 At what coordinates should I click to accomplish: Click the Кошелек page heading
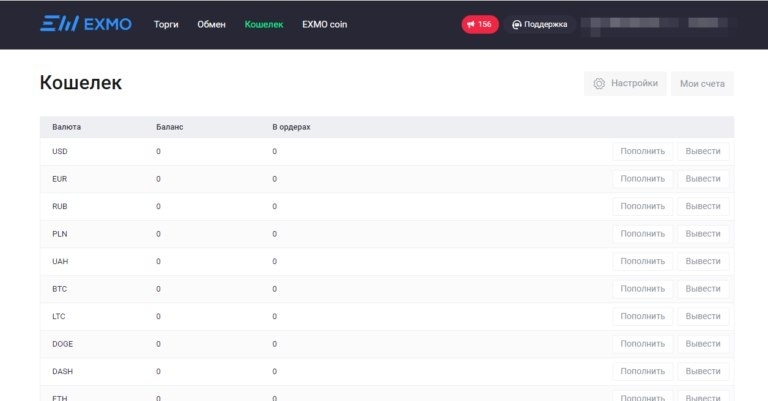[81, 83]
